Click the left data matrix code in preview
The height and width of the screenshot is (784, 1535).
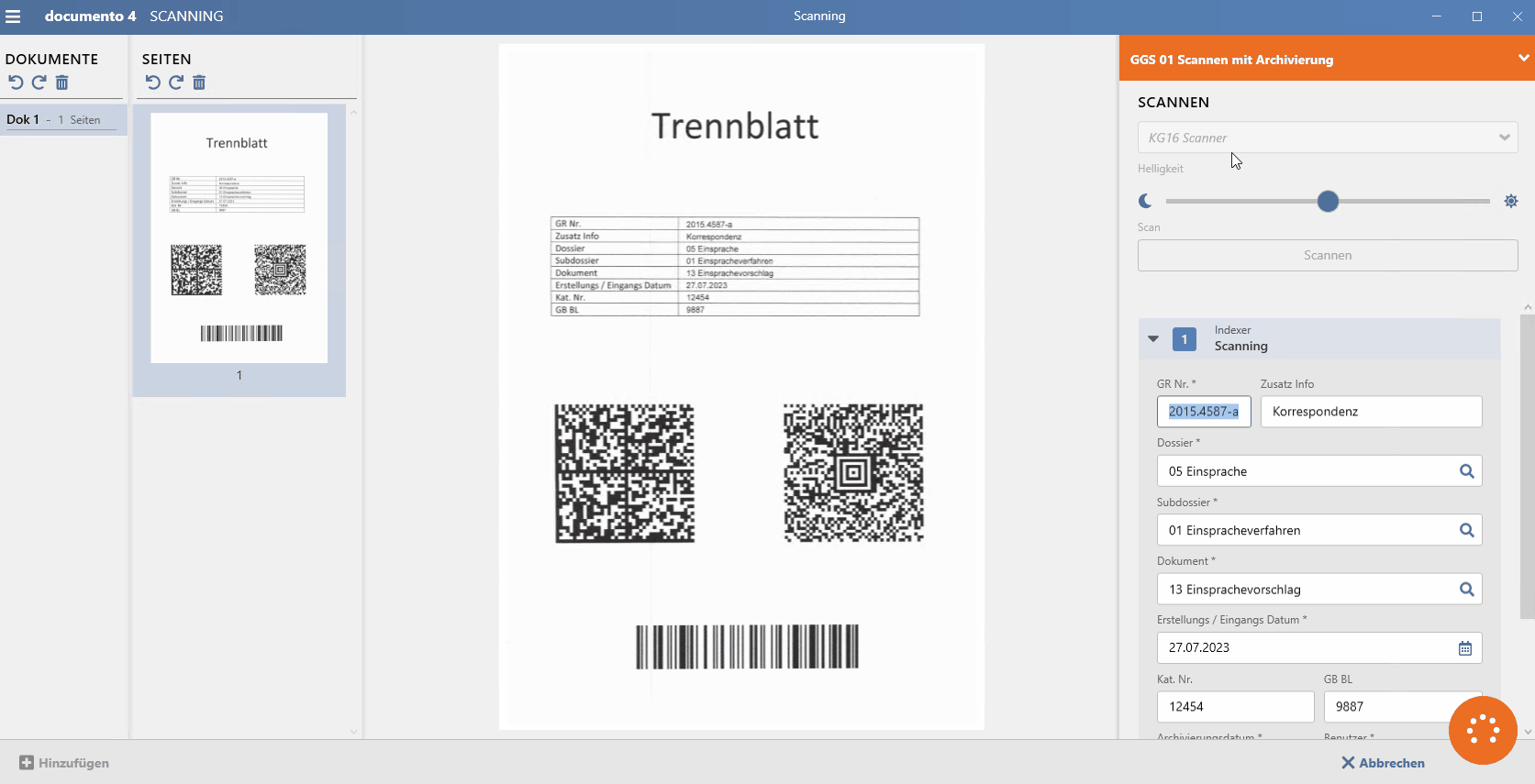(x=625, y=473)
